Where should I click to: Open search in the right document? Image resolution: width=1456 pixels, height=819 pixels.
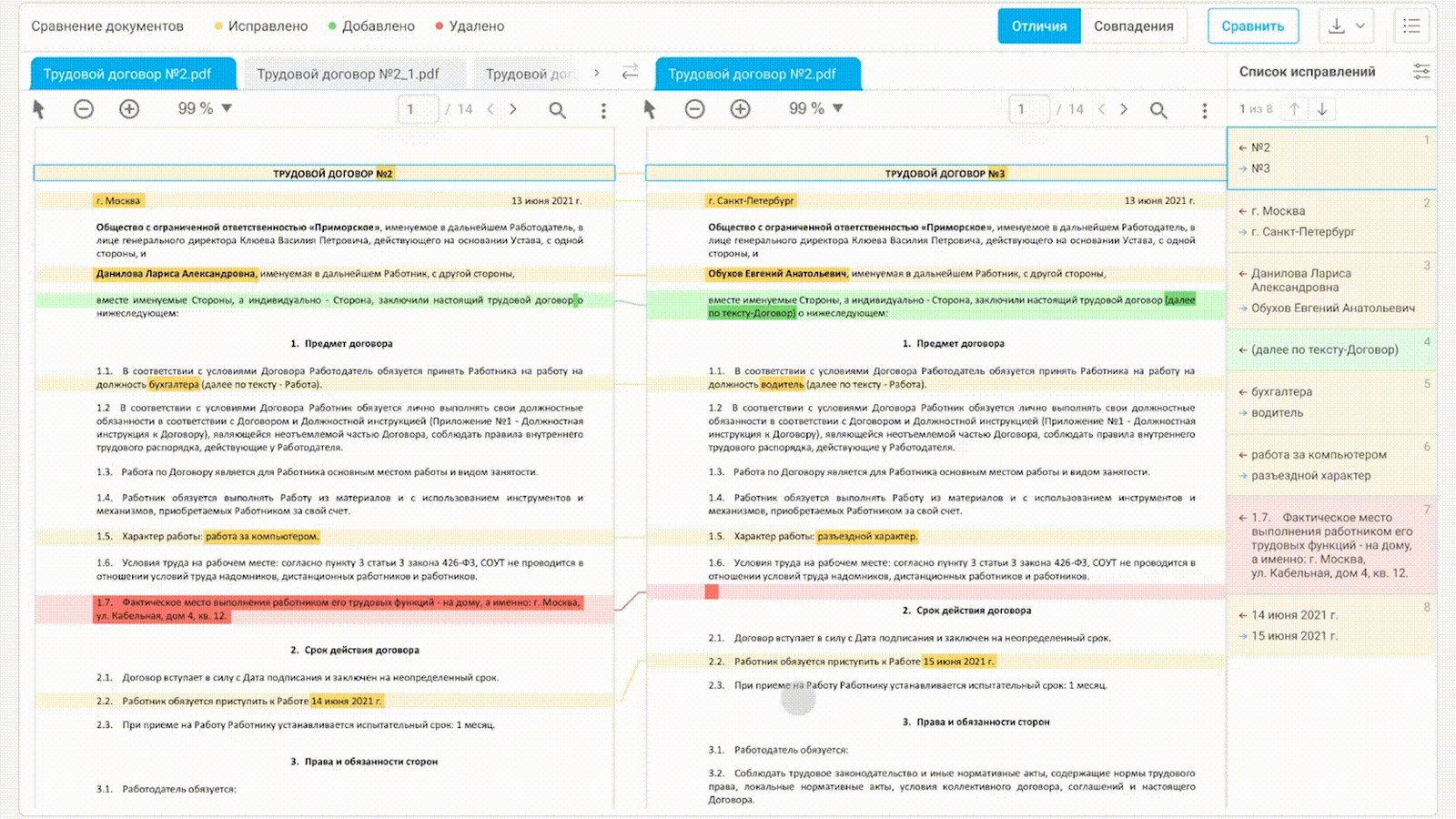1158,110
